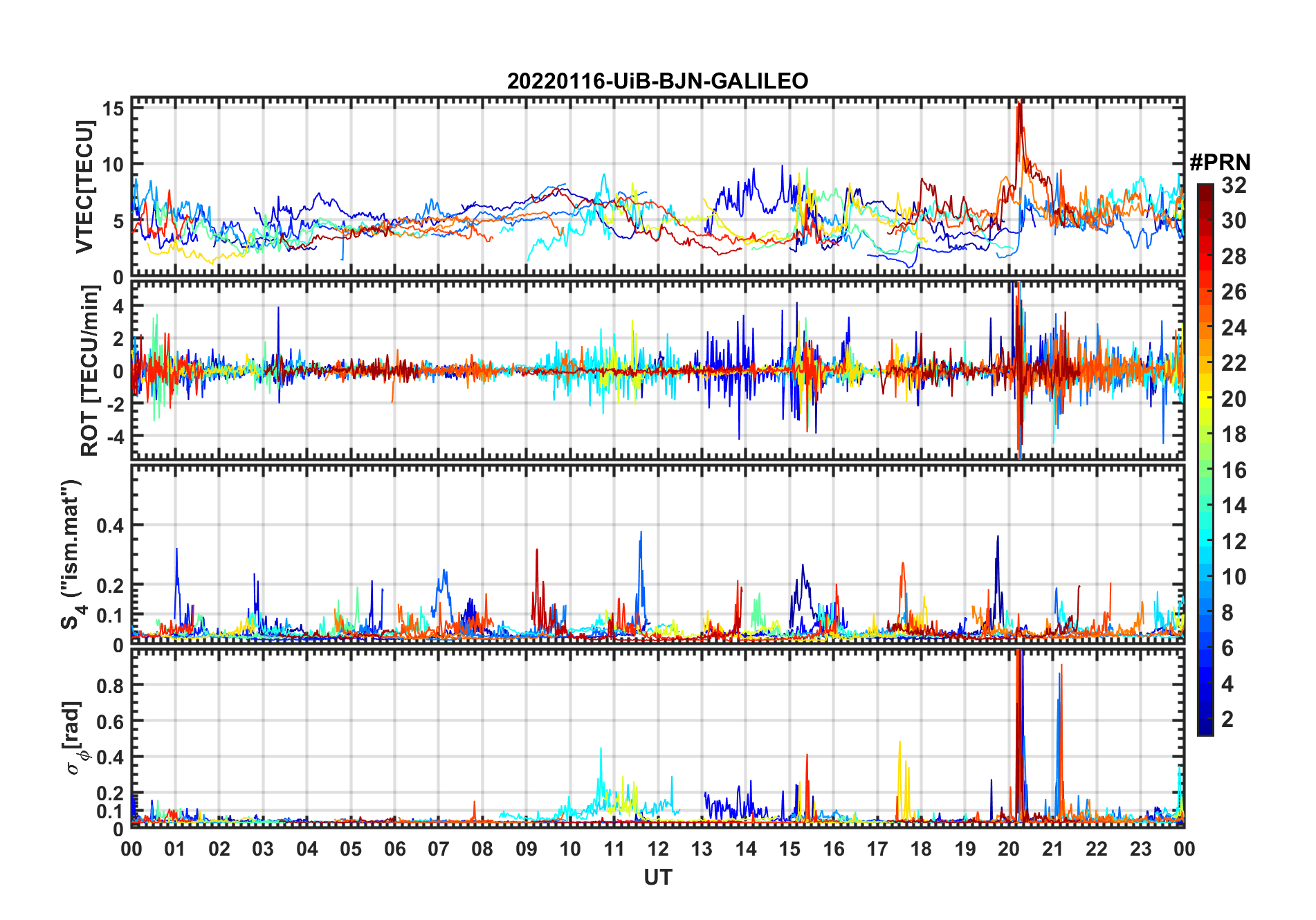Select x-axis hour label 03
The width and height of the screenshot is (1316, 920).
(263, 849)
